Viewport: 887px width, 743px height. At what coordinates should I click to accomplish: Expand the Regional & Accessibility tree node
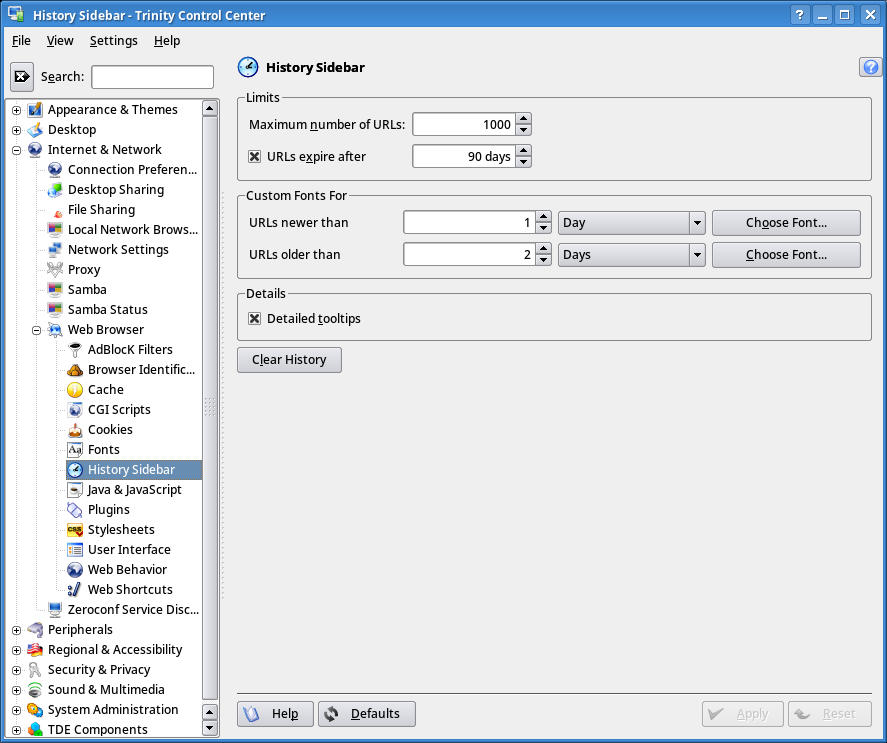16,650
